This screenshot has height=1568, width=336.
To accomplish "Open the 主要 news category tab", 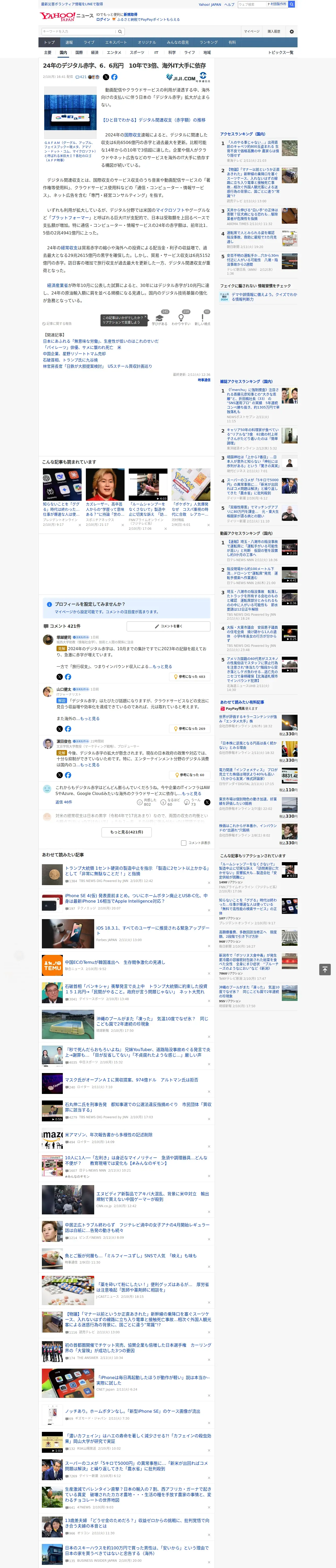I will click(x=48, y=52).
